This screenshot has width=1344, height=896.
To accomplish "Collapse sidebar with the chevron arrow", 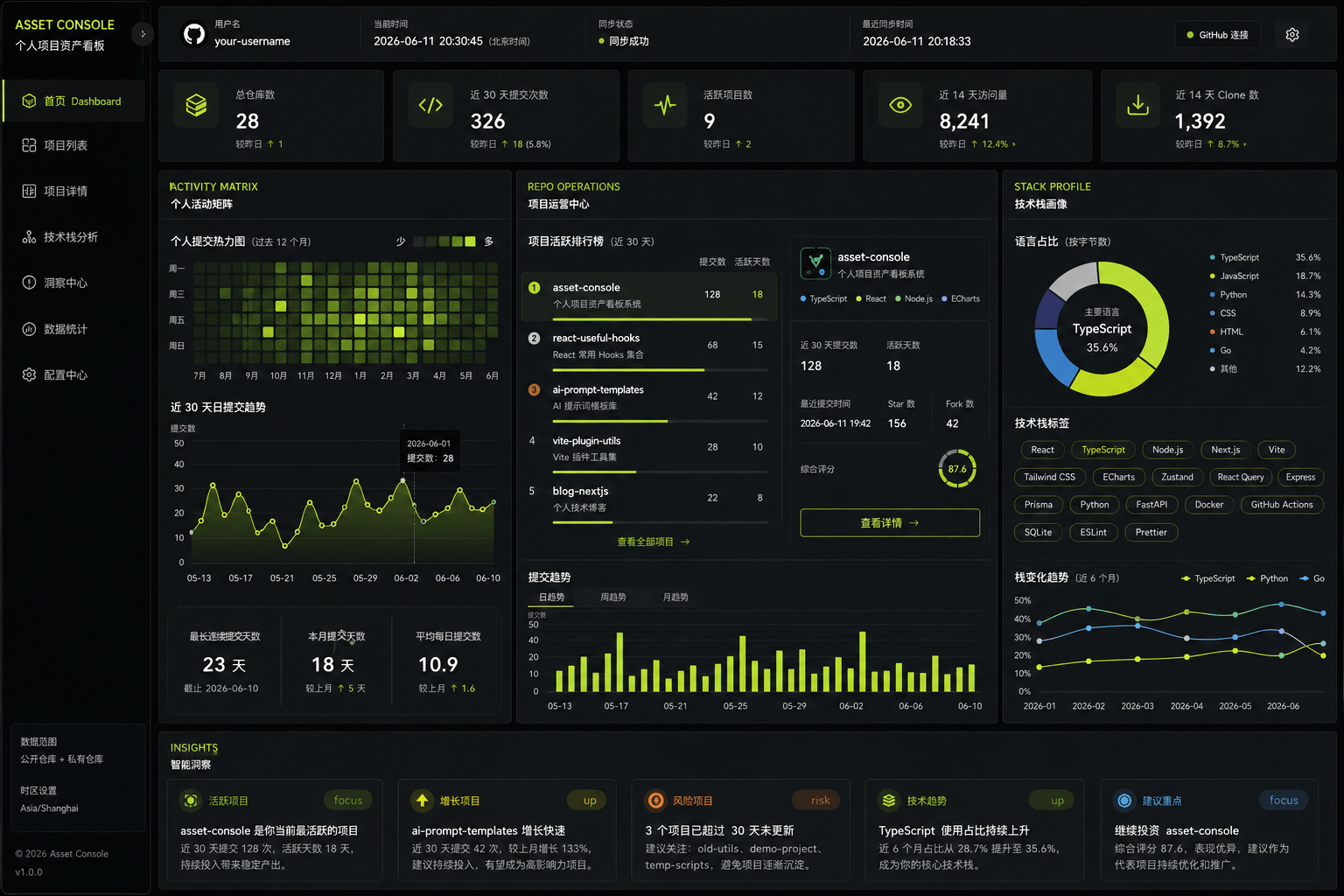I will click(143, 34).
